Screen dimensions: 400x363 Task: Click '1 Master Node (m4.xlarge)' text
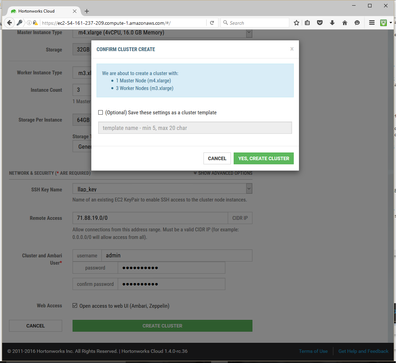tap(143, 81)
